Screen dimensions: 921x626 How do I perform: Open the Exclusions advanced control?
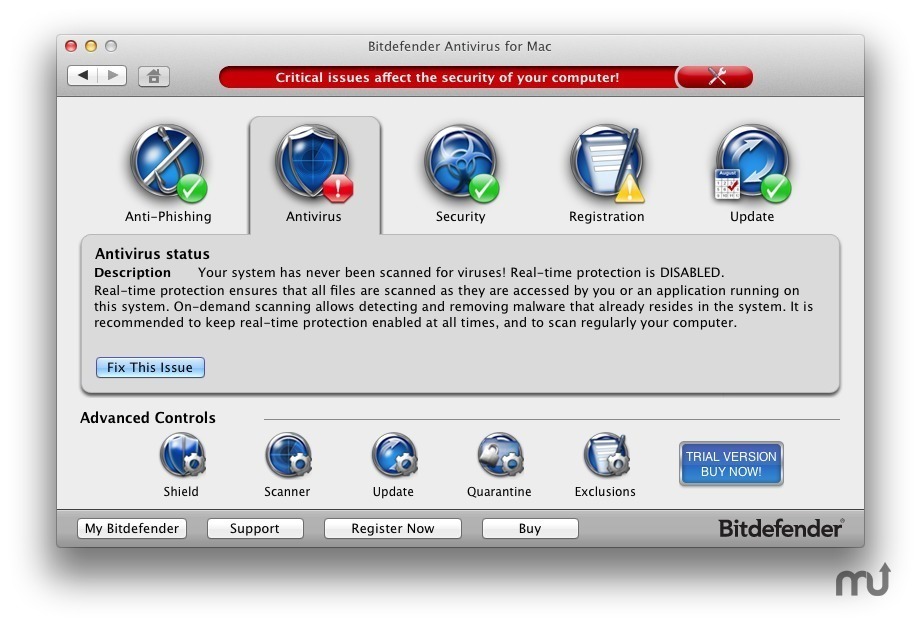click(x=605, y=456)
